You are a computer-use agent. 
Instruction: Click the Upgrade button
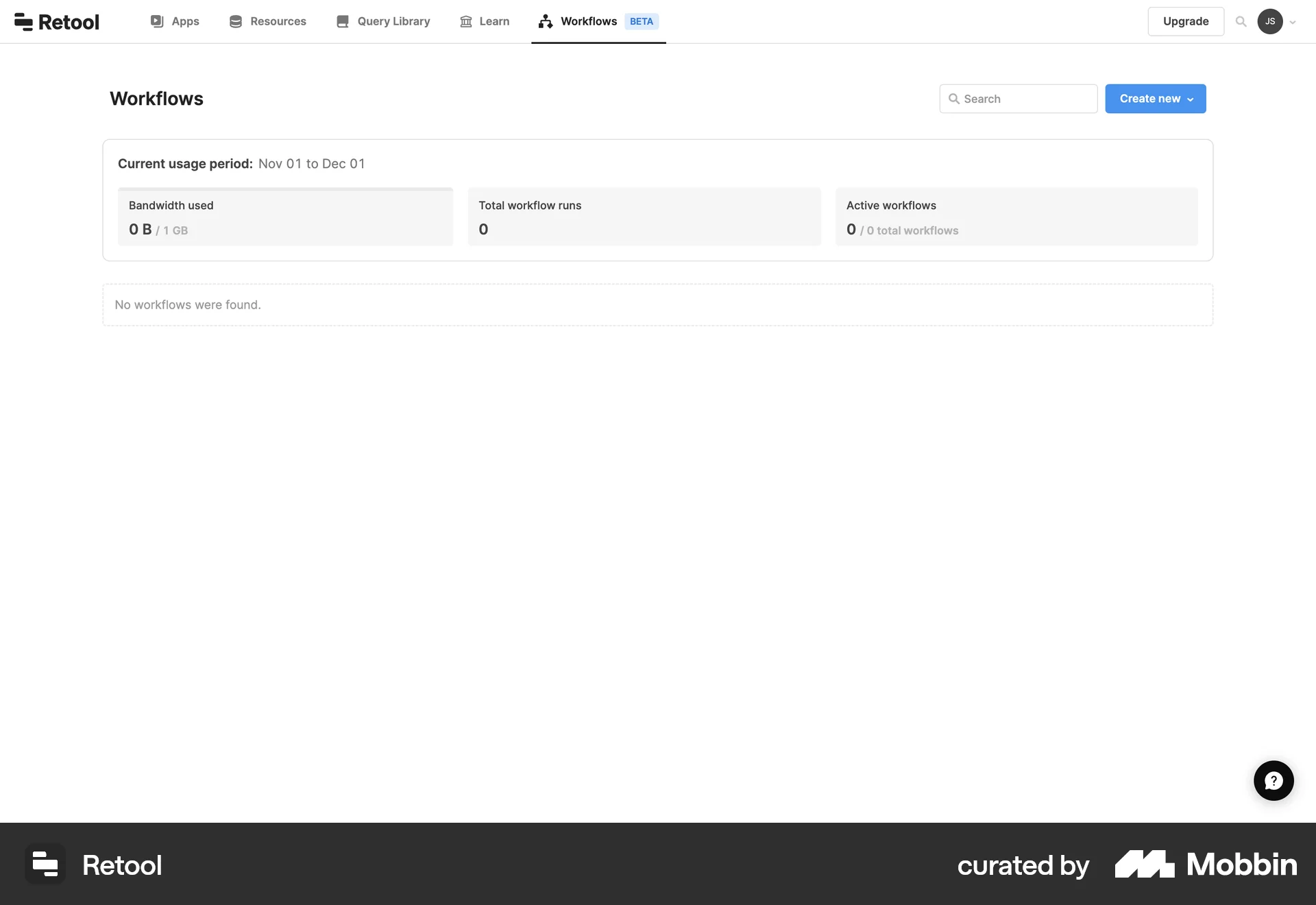tap(1185, 21)
